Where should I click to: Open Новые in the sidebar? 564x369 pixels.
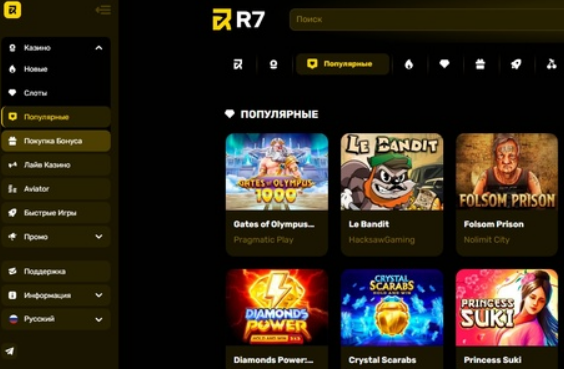pyautogui.click(x=56, y=69)
